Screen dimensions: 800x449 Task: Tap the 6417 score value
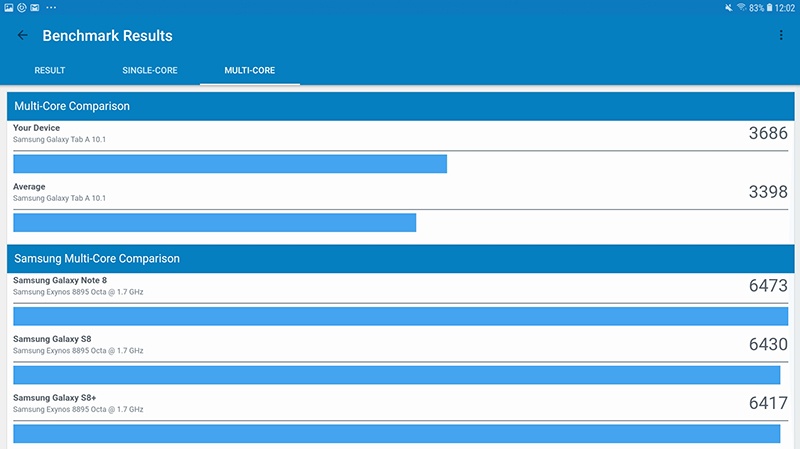(768, 403)
